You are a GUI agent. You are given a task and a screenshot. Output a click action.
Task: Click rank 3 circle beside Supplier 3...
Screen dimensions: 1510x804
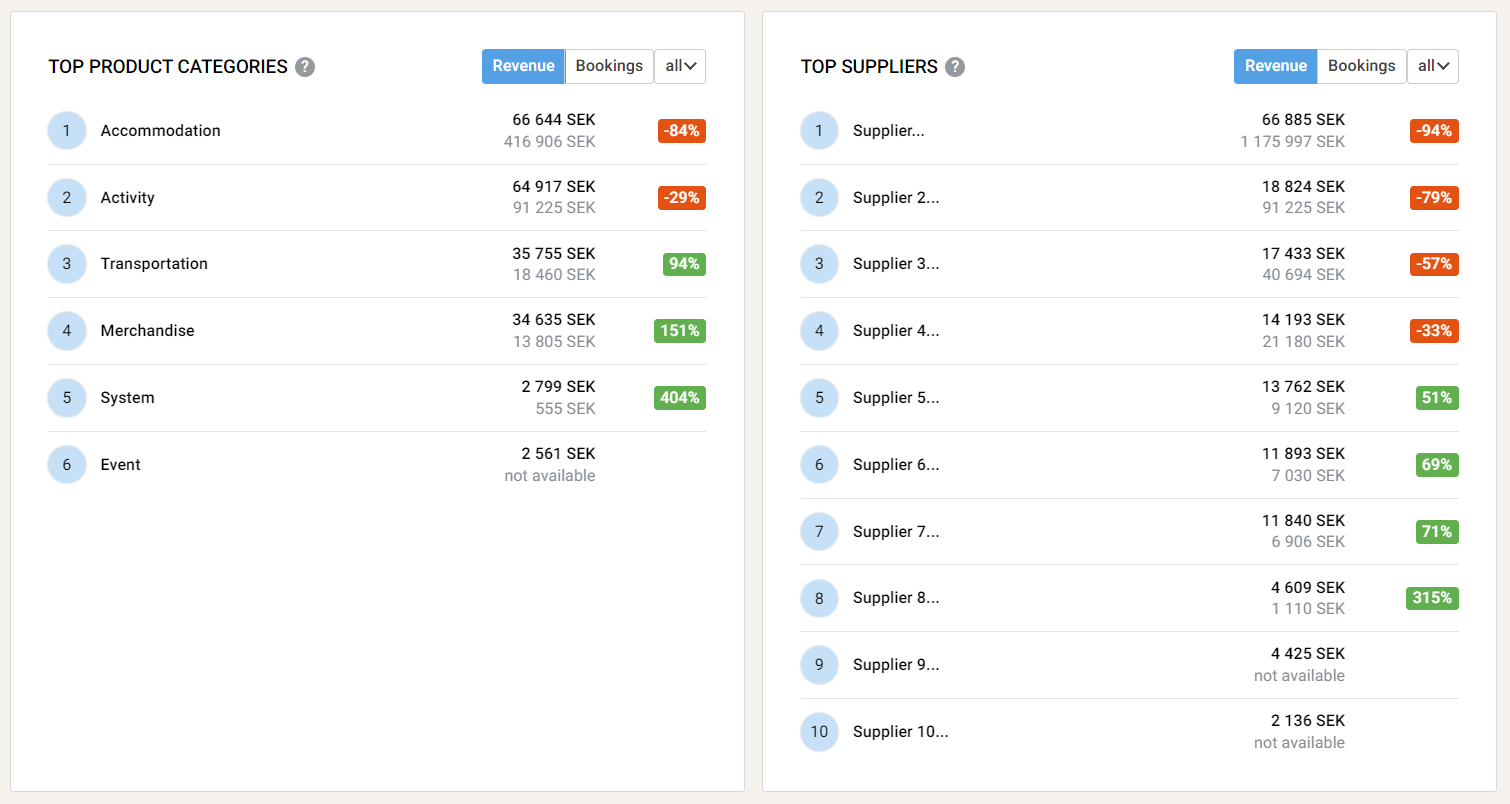point(819,264)
